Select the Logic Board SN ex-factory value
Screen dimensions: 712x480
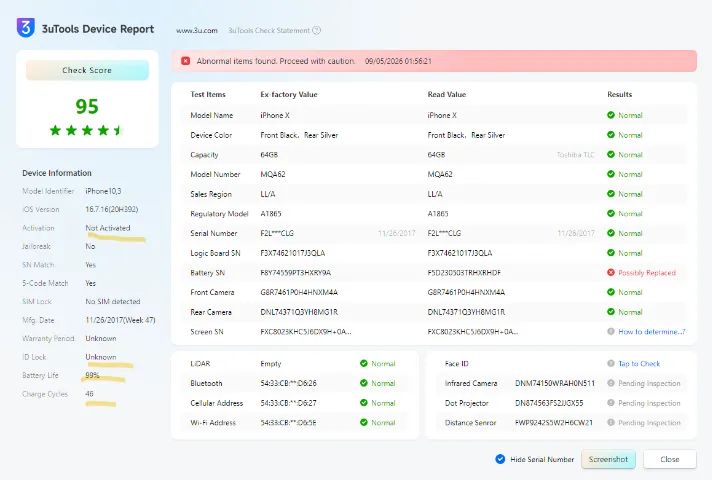pyautogui.click(x=292, y=253)
